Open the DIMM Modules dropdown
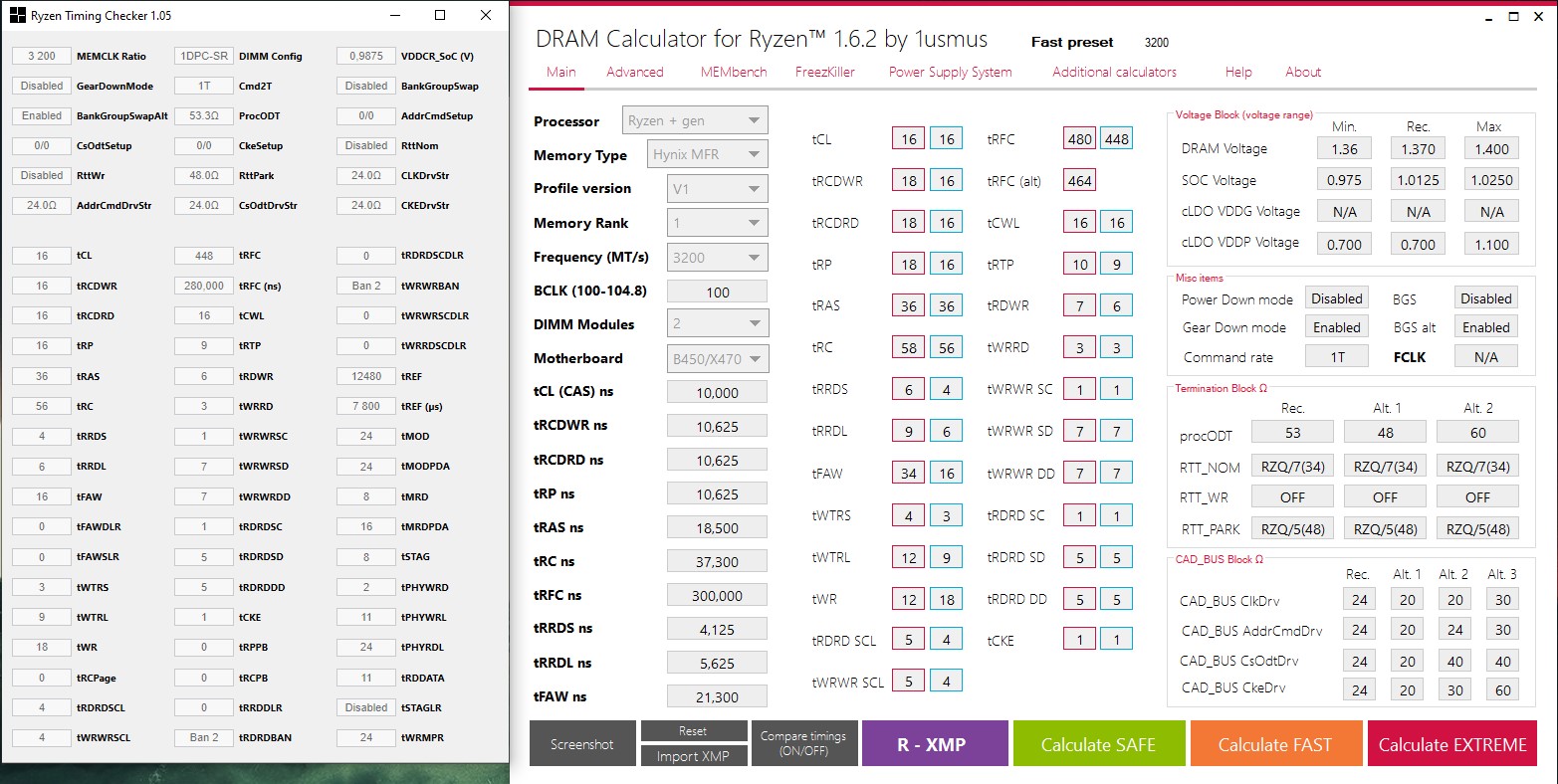1558x784 pixels. pos(717,323)
